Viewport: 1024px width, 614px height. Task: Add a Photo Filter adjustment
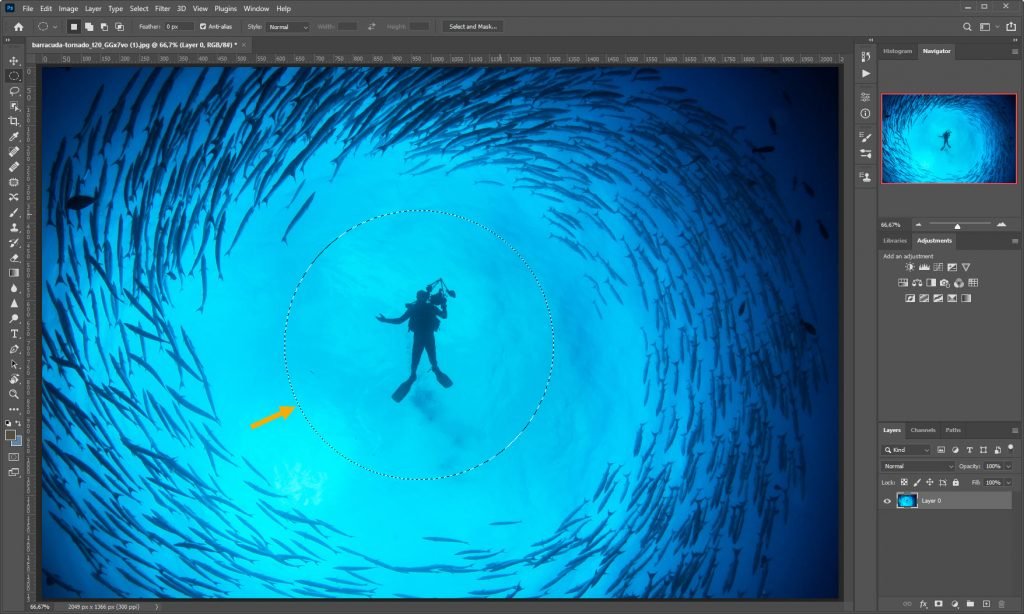[945, 283]
